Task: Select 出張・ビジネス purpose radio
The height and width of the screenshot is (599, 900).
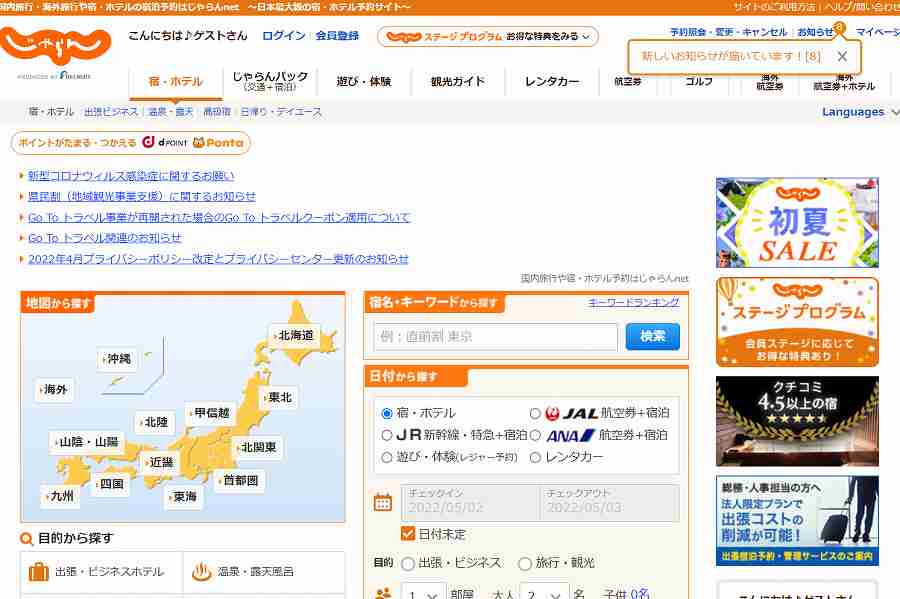Action: point(408,563)
